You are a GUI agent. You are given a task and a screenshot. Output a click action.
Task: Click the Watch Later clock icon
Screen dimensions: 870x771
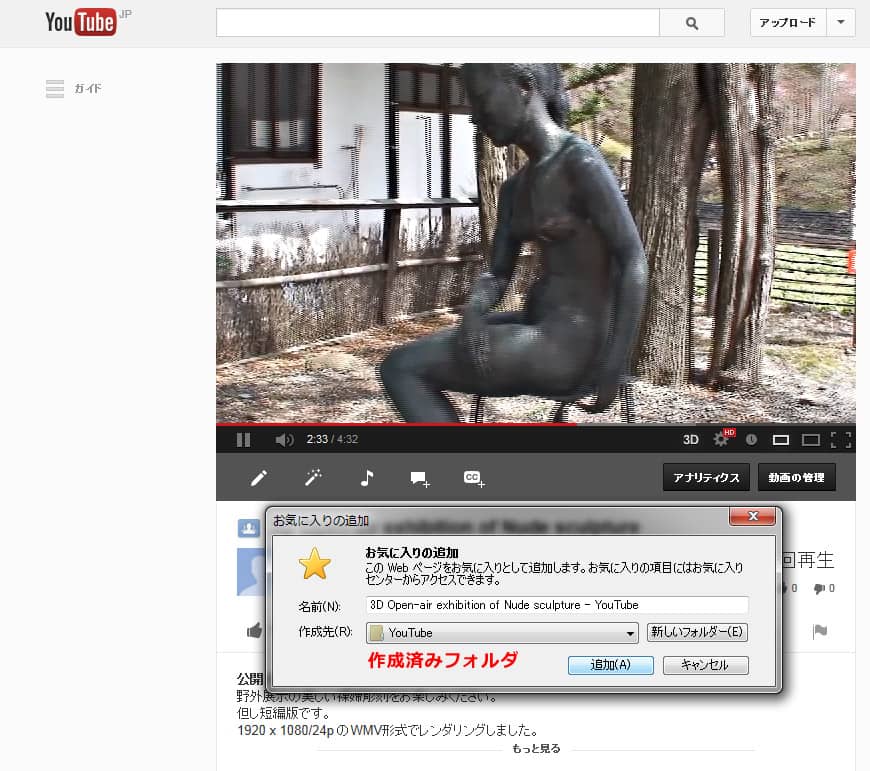[x=751, y=439]
